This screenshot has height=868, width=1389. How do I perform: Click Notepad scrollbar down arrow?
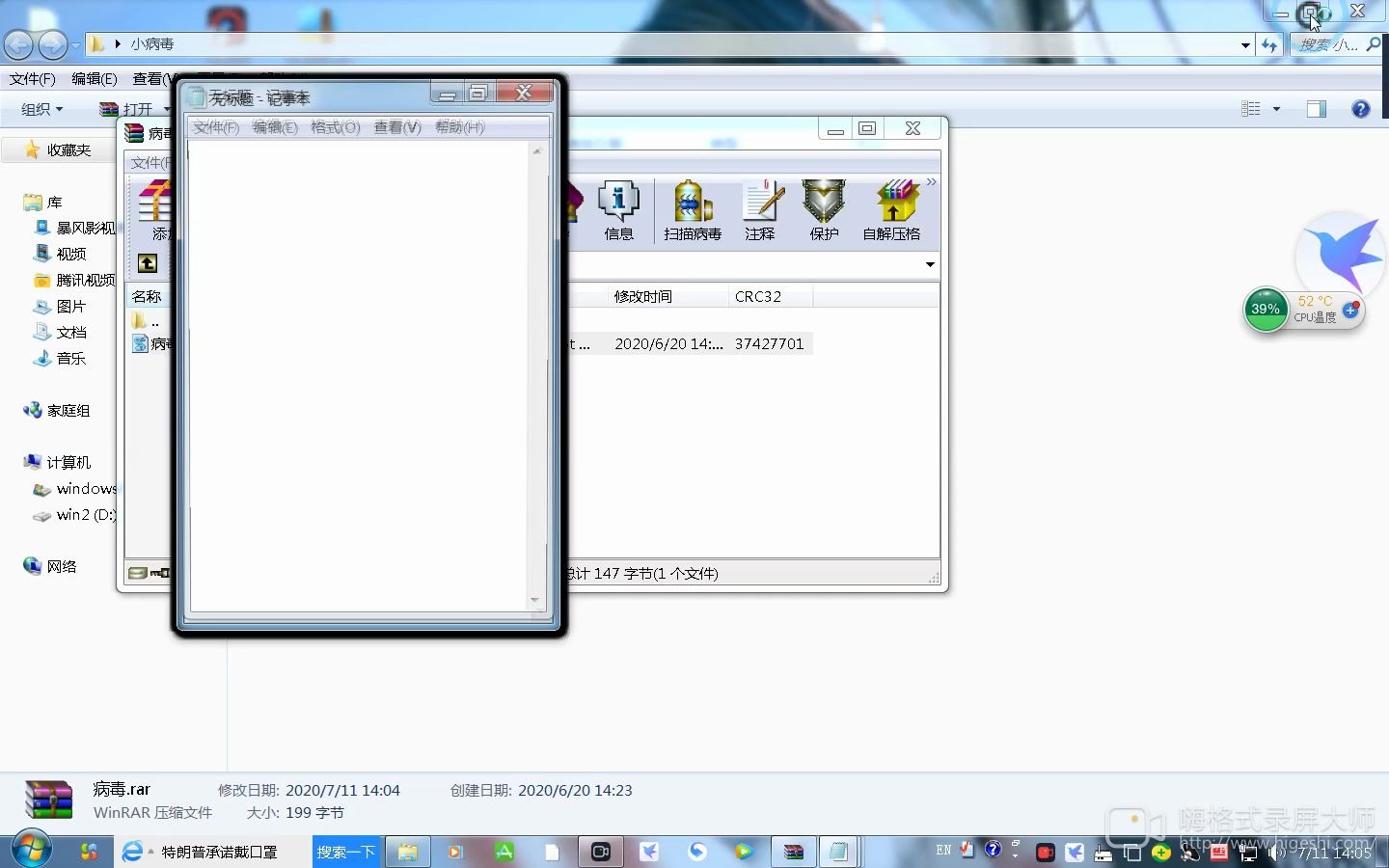pyautogui.click(x=535, y=600)
